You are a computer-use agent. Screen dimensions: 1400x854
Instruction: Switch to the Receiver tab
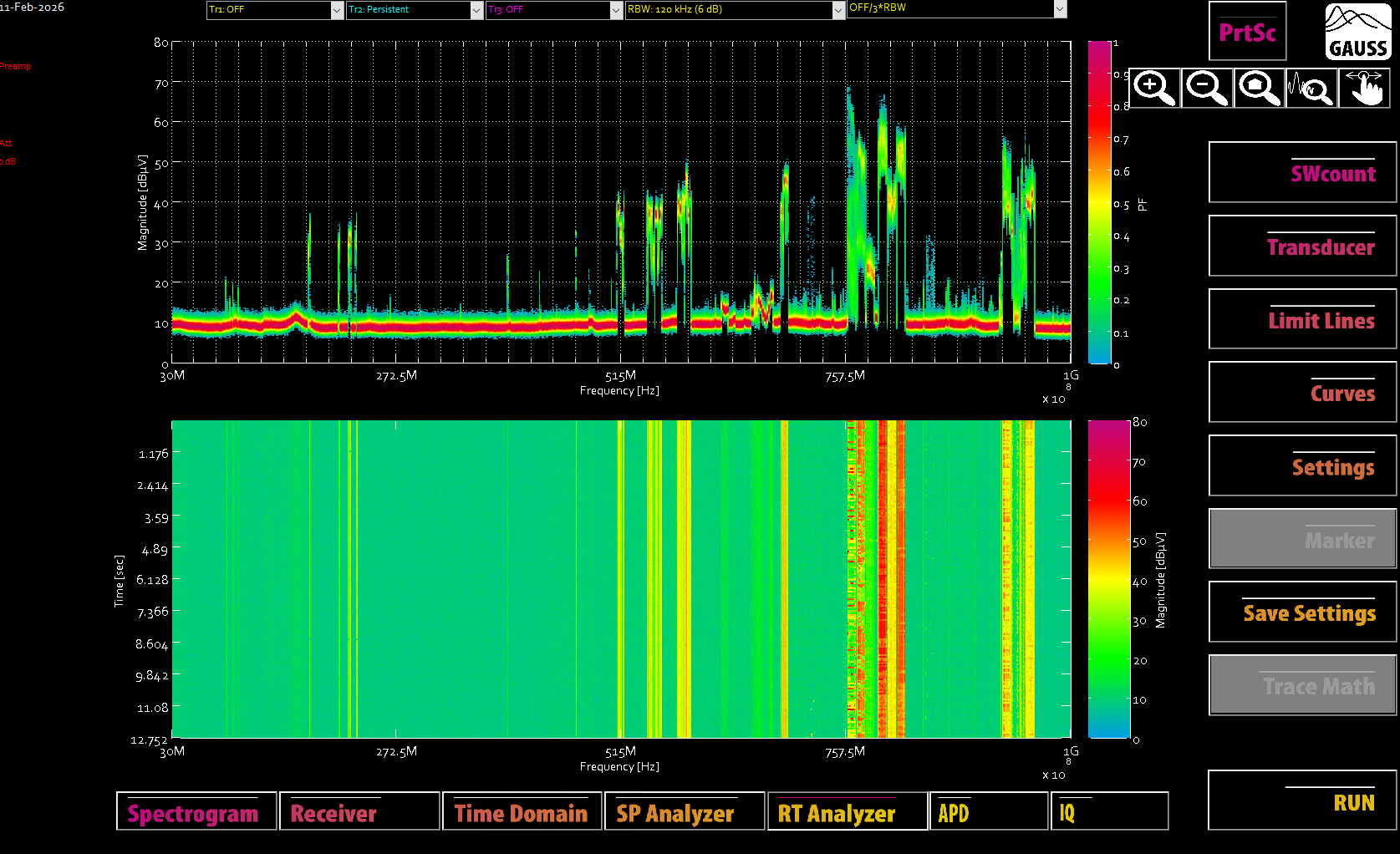359,811
